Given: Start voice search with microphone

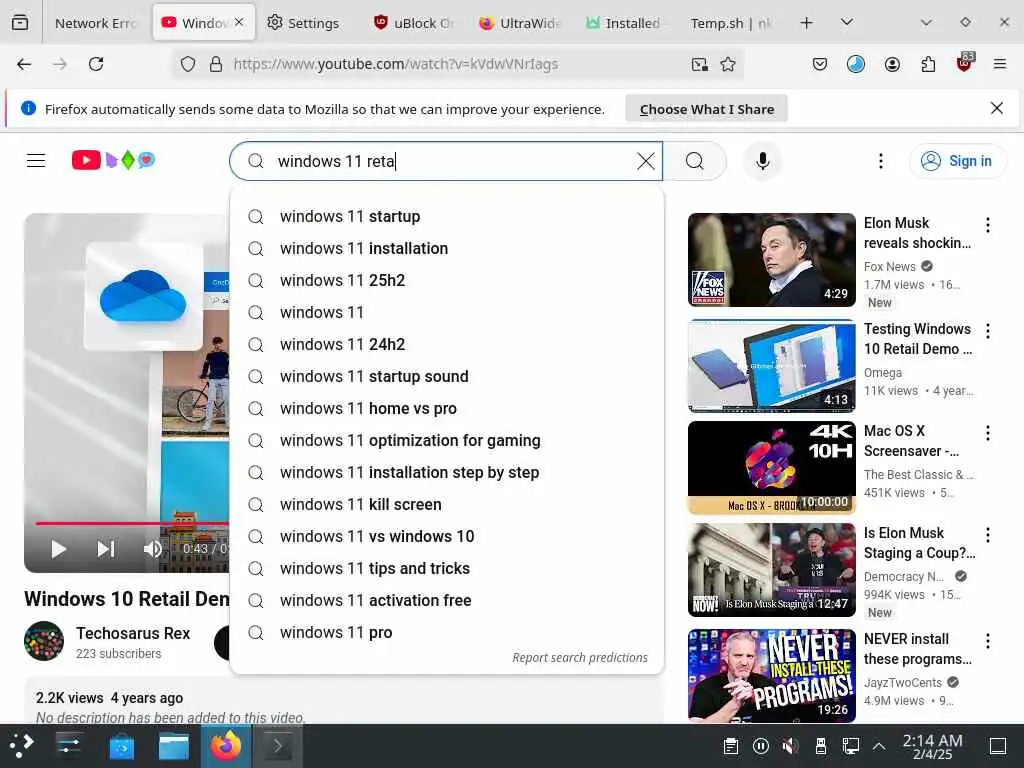Looking at the screenshot, I should 762,161.
